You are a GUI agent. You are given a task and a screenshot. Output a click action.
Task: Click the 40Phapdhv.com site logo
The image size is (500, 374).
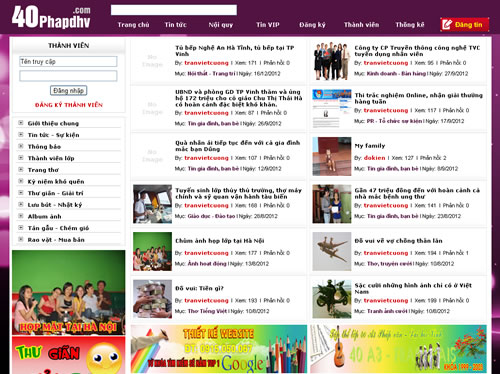click(x=51, y=17)
